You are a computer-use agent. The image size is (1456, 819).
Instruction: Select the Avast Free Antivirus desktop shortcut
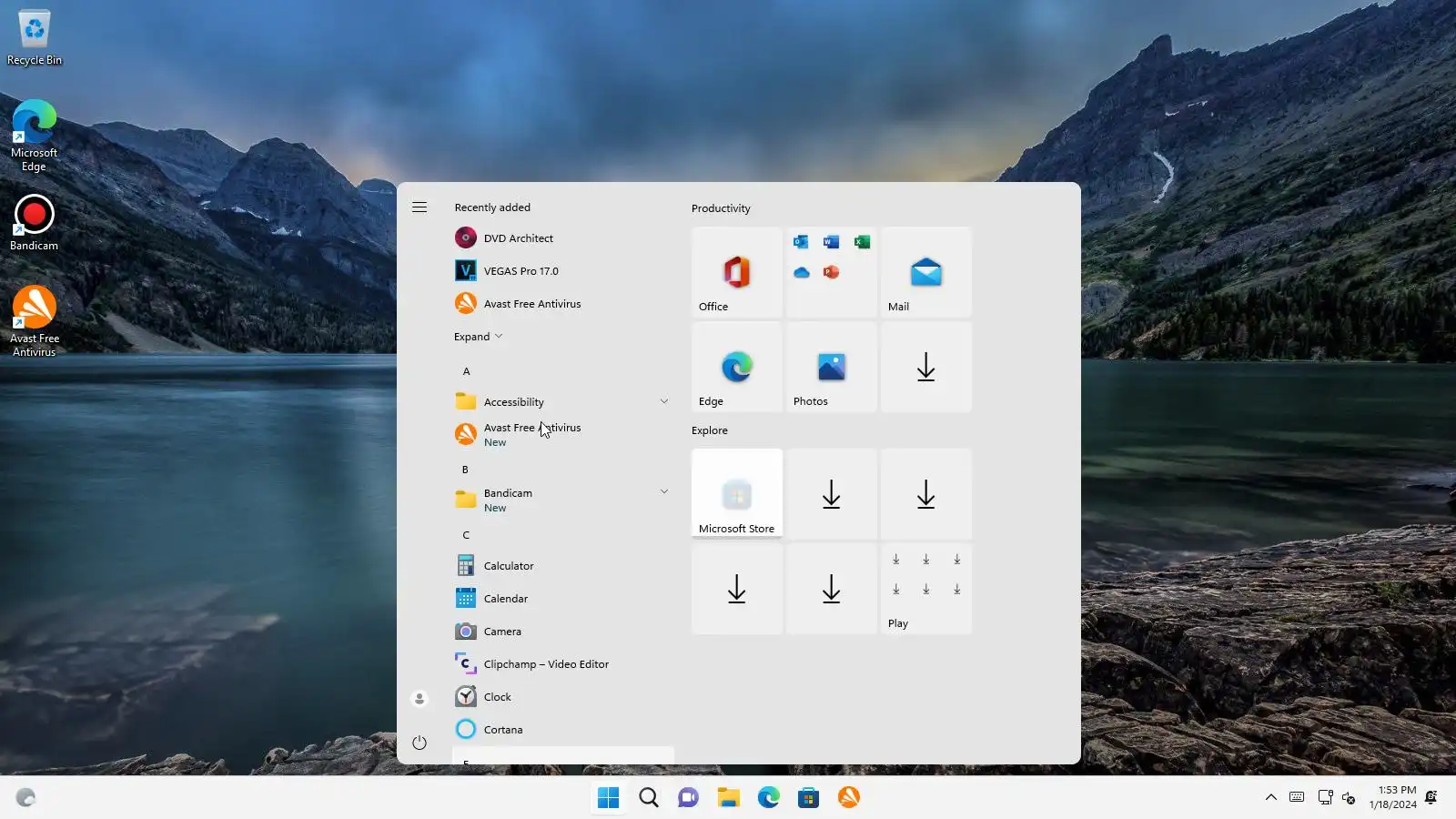coord(35,321)
